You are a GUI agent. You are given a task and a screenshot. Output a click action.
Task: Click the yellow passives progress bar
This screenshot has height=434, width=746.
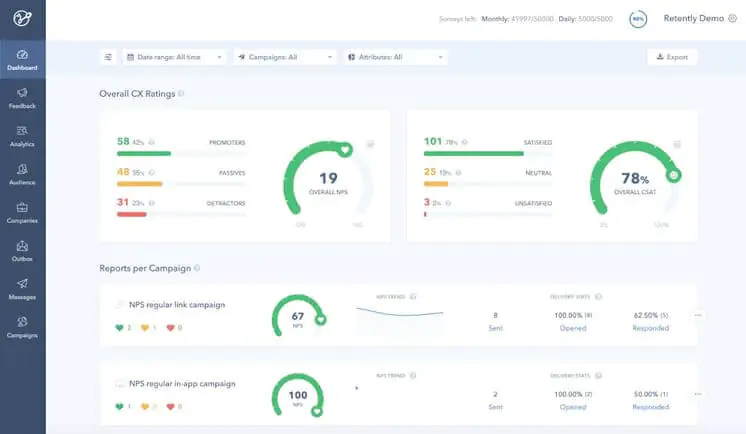pos(139,184)
